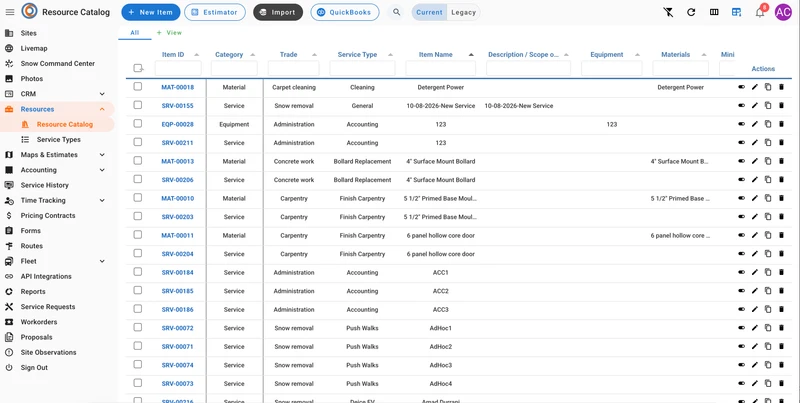The height and width of the screenshot is (403, 800).
Task: Sort by Category column arrow
Action: pos(253,55)
